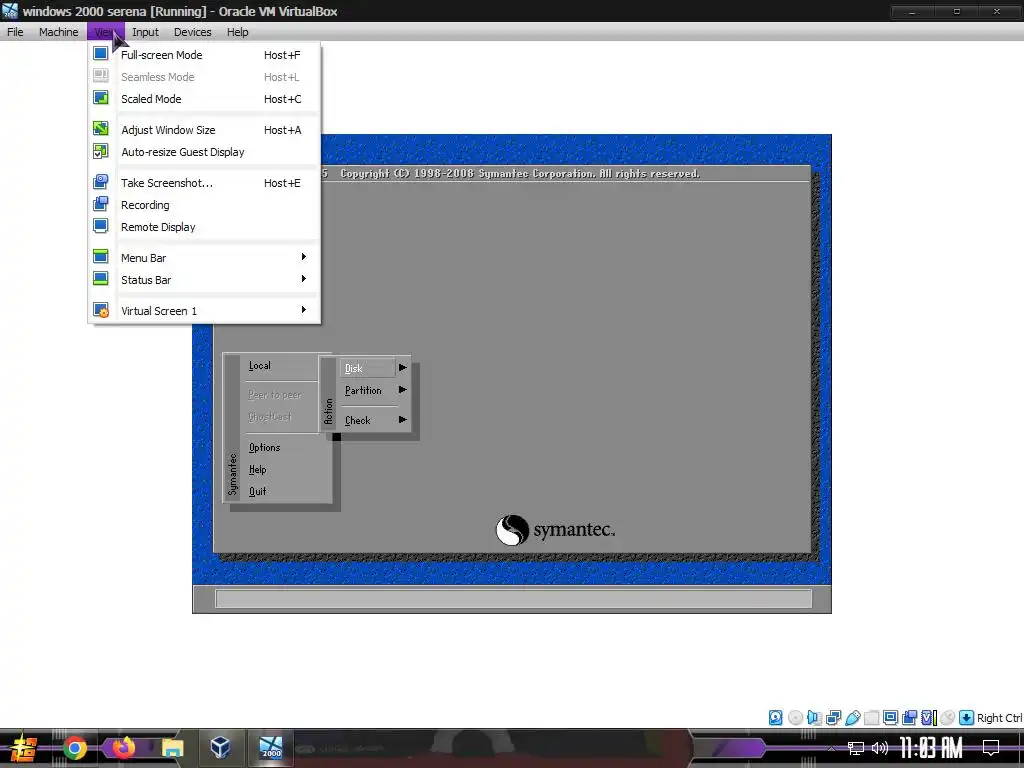Open the File menu

coord(15,32)
